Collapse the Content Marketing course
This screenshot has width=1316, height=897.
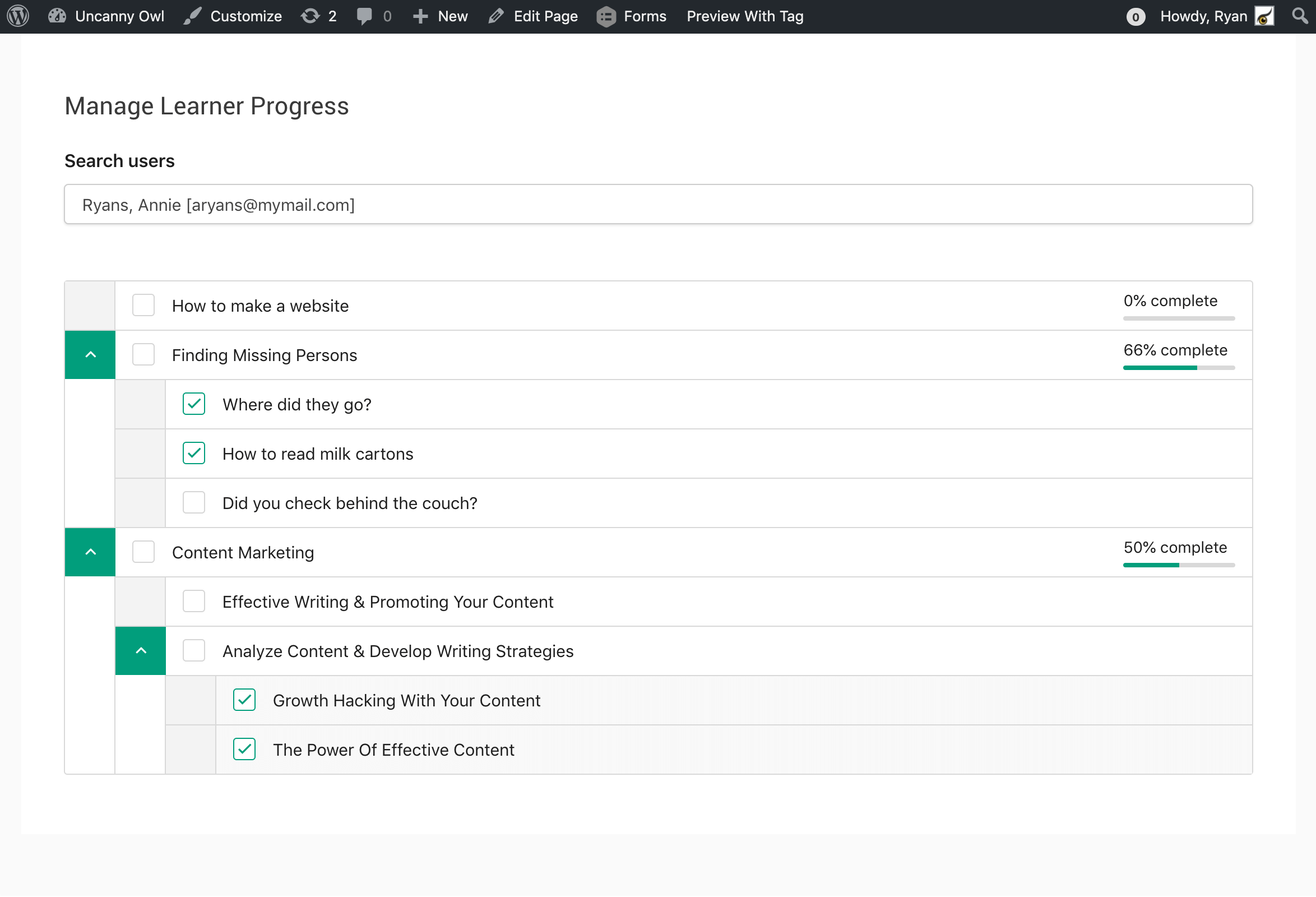click(90, 552)
